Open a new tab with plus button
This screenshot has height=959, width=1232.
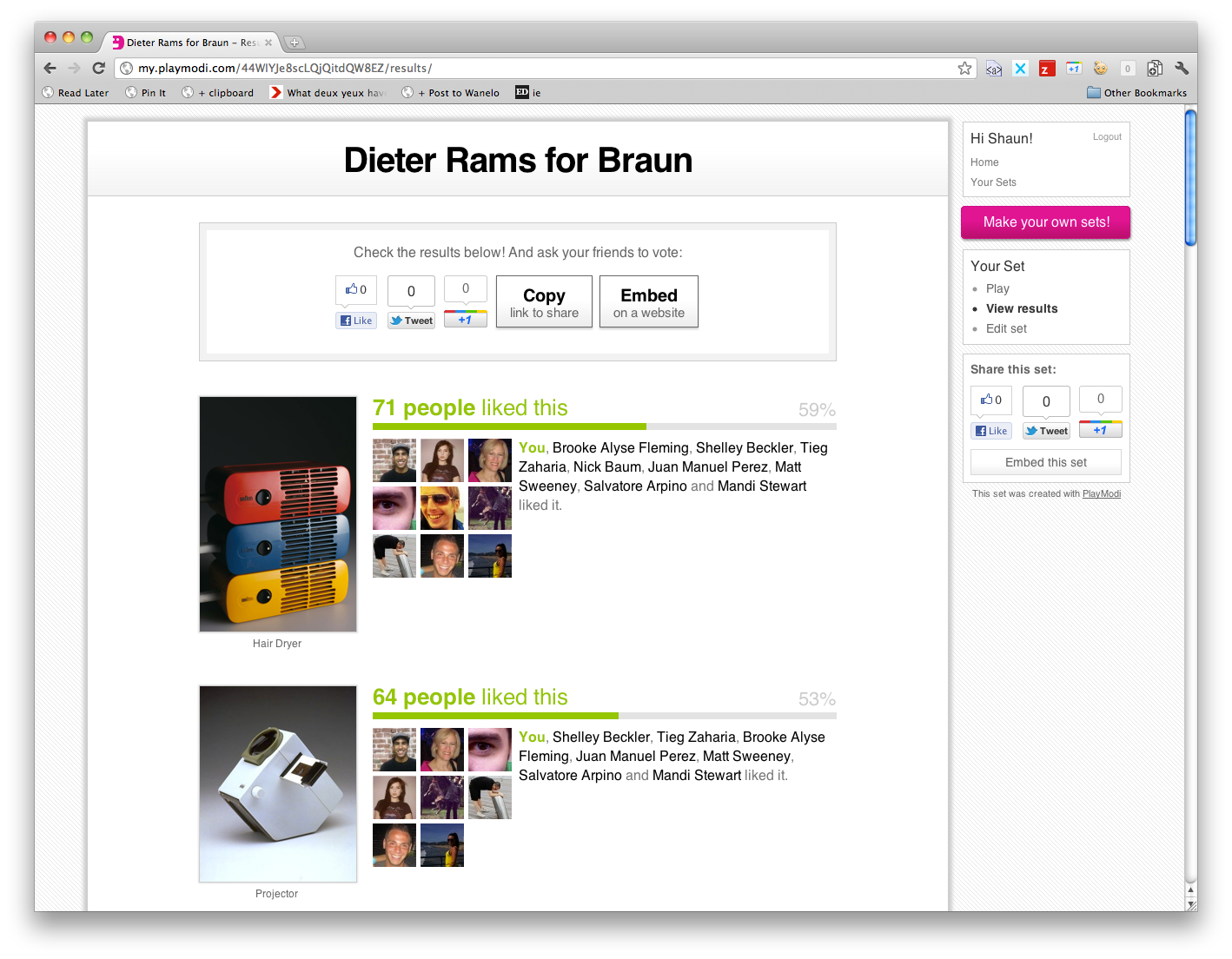pos(294,42)
